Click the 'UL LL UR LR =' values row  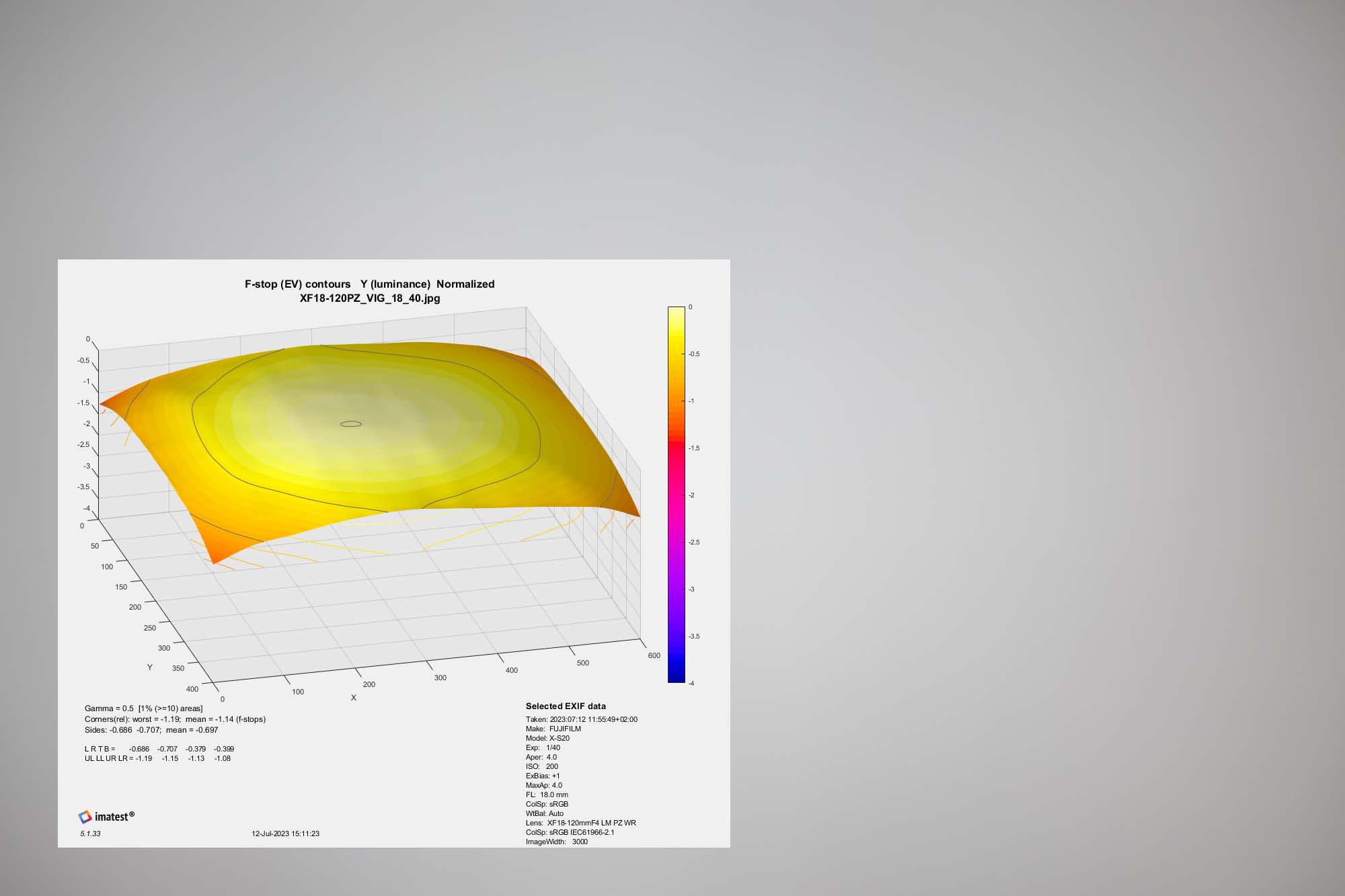(x=157, y=758)
